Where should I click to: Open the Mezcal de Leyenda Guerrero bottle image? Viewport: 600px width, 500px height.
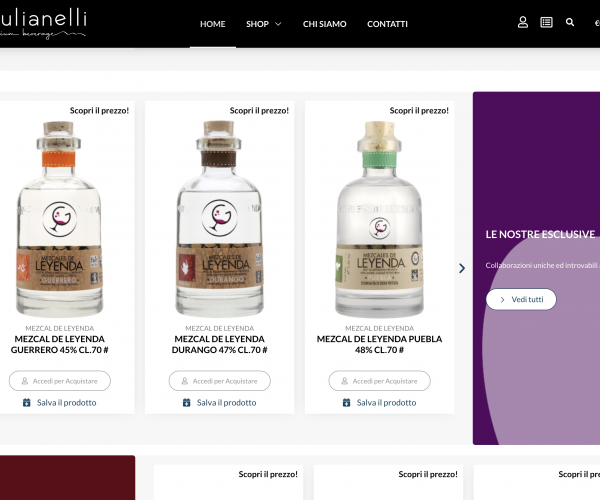(59, 219)
